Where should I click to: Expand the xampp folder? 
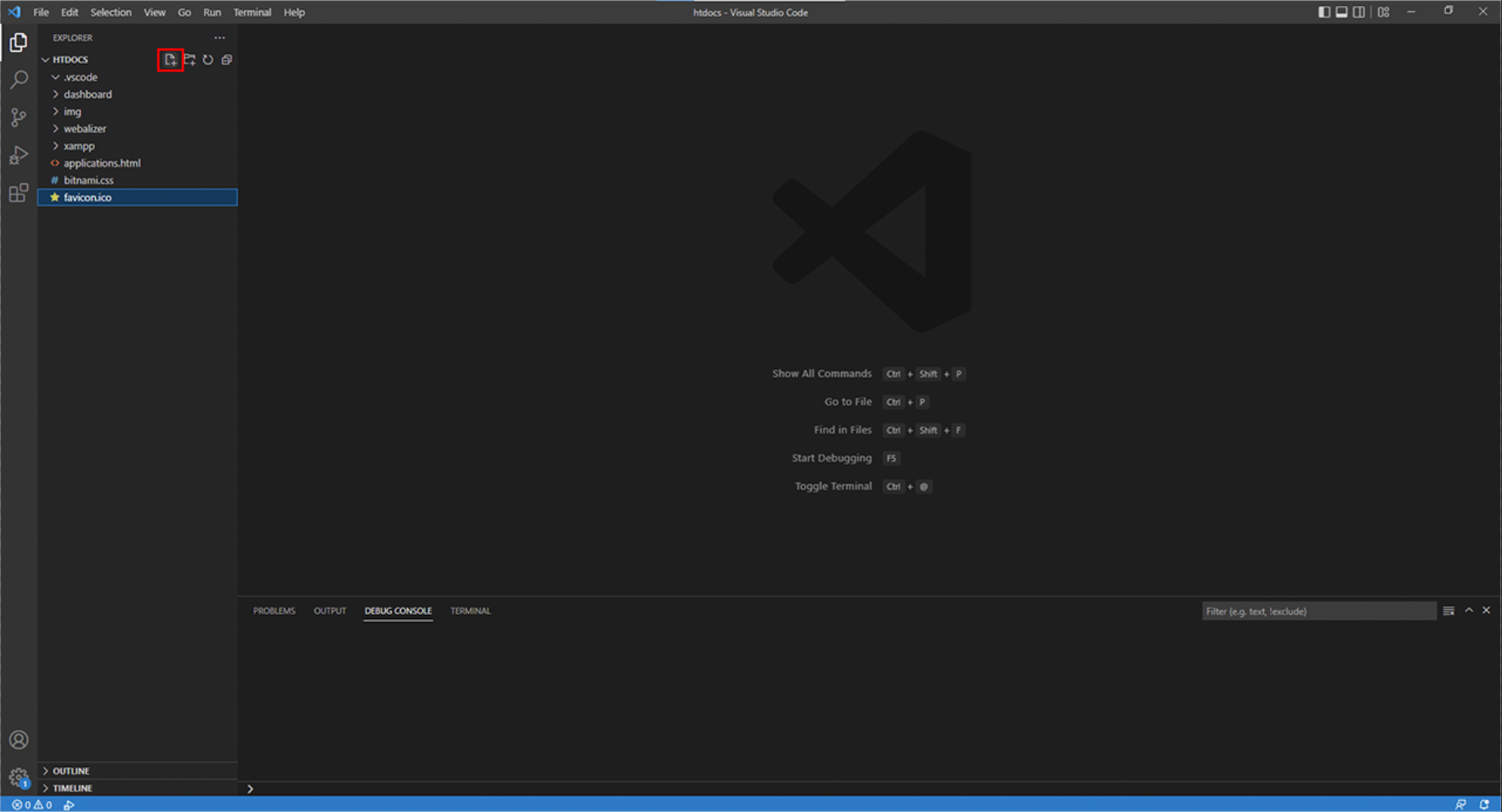click(x=56, y=146)
